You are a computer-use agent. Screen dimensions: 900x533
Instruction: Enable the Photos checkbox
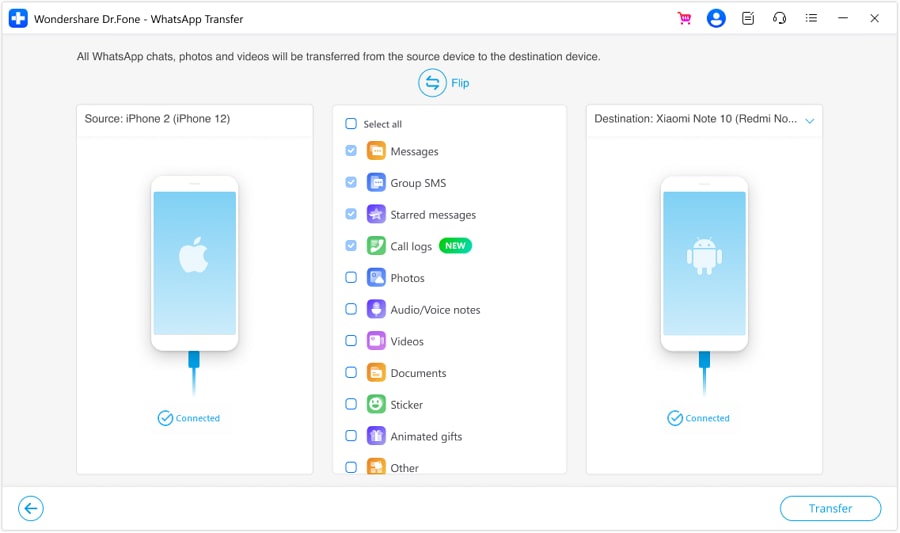click(x=351, y=277)
